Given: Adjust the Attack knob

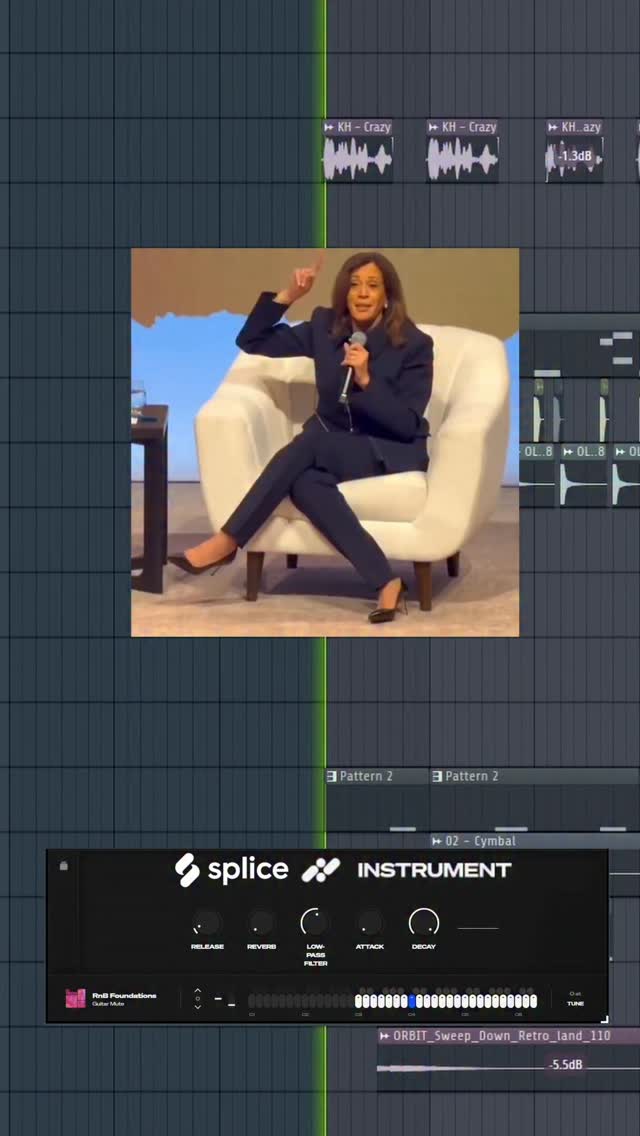Looking at the screenshot, I should click(370, 923).
